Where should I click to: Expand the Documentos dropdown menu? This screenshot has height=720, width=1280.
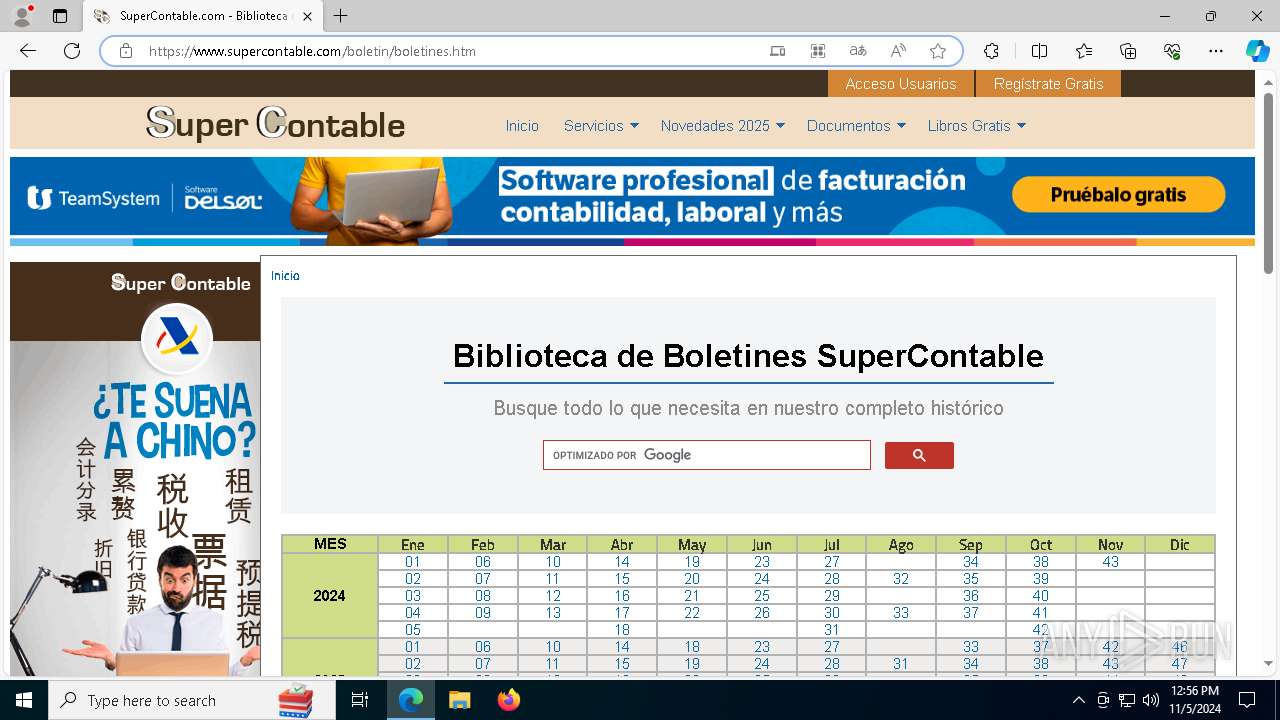856,126
